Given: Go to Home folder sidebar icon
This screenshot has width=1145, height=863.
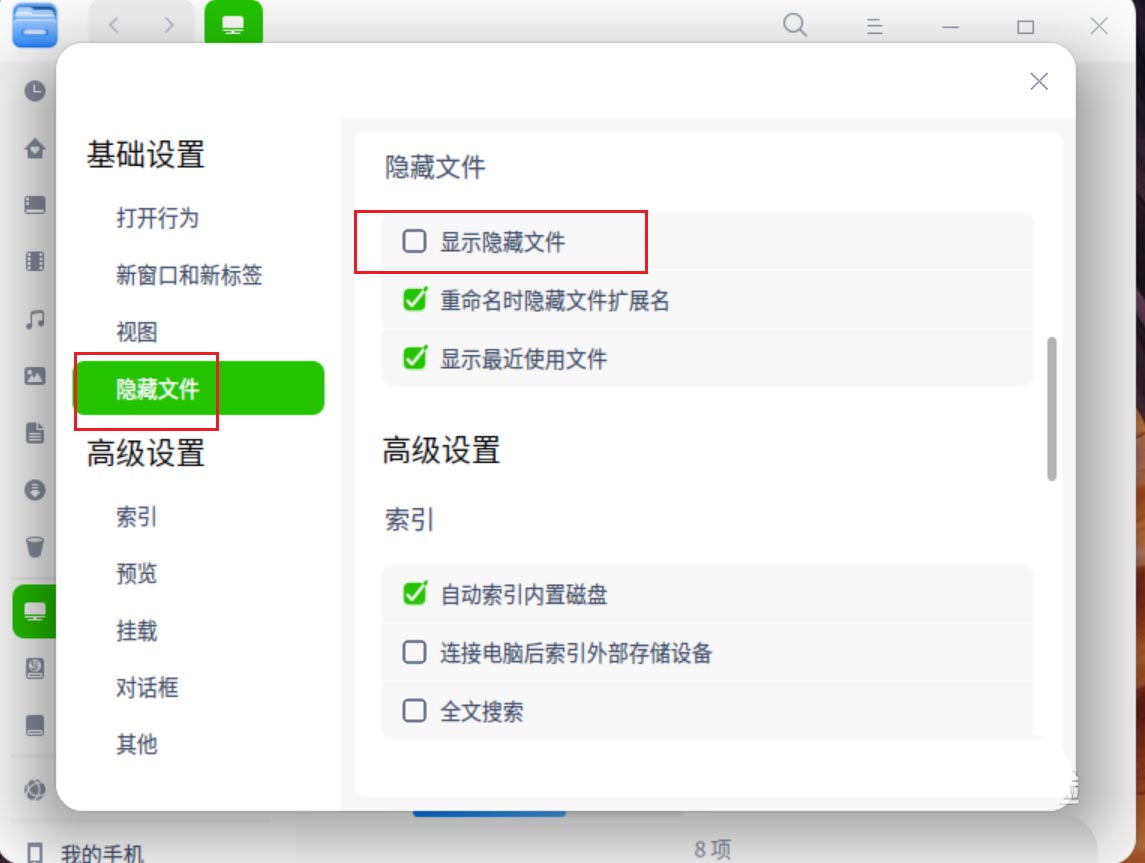Looking at the screenshot, I should [x=34, y=148].
